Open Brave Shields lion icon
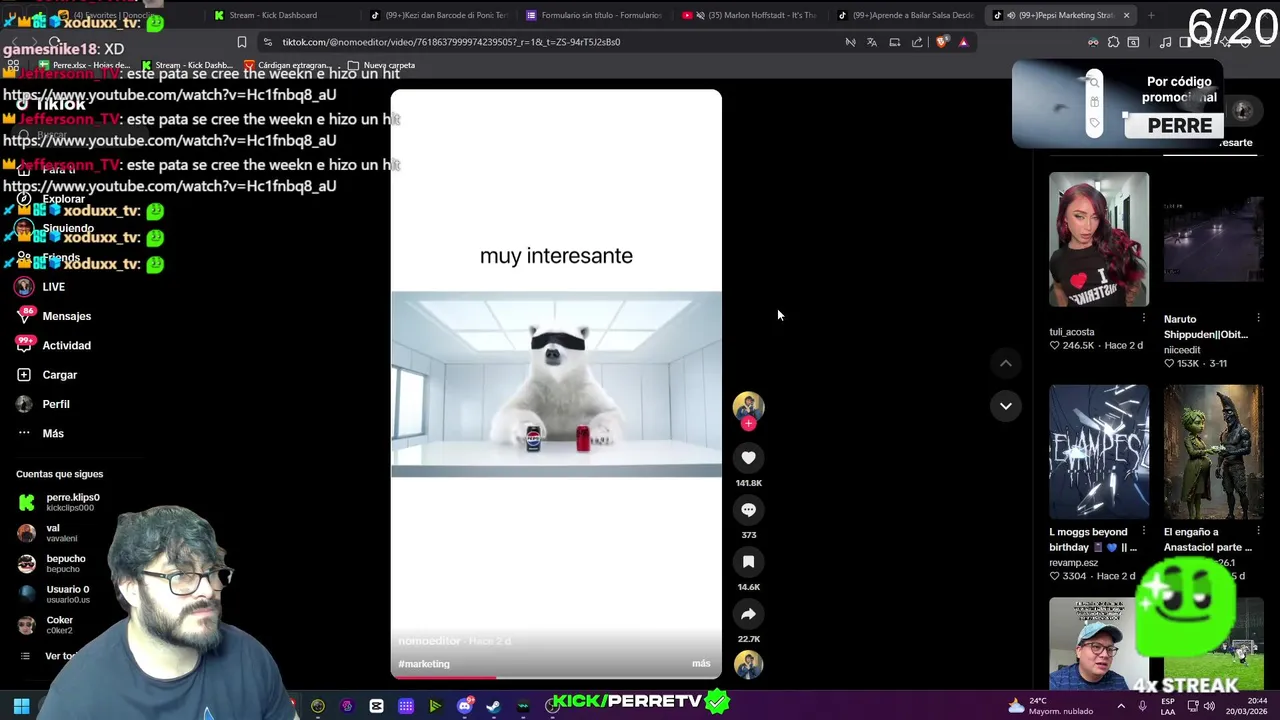 942,42
